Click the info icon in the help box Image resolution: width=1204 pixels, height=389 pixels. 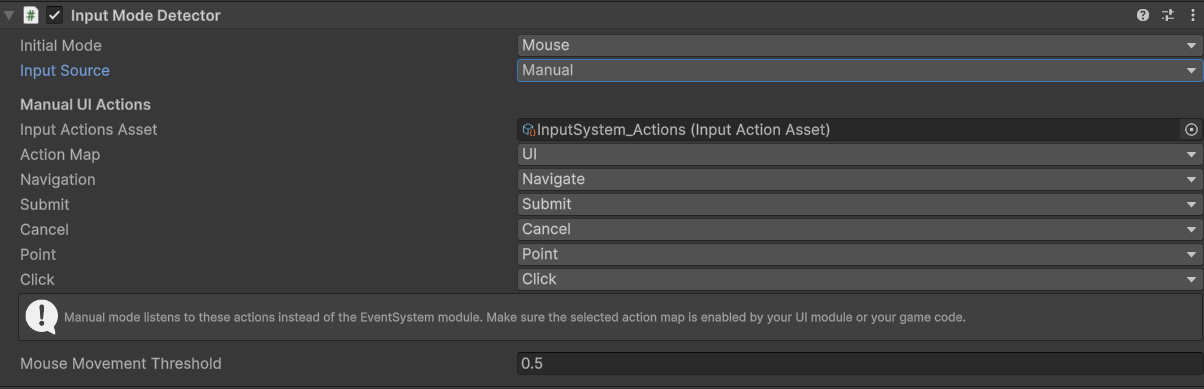pos(41,317)
